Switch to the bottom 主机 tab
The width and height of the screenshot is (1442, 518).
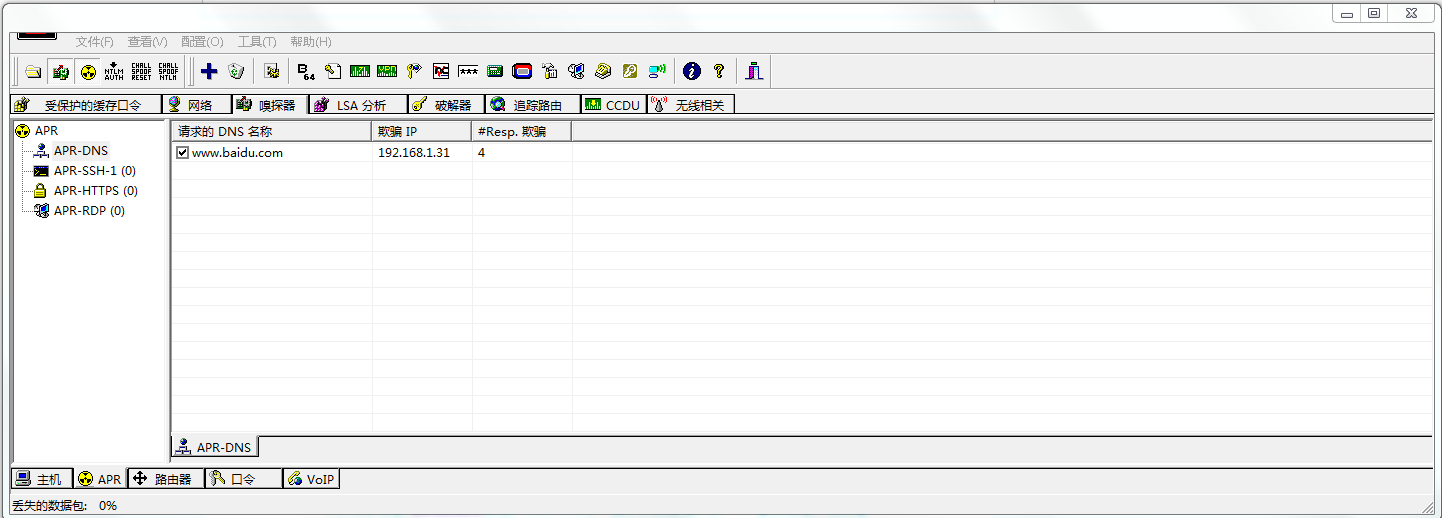pos(40,479)
